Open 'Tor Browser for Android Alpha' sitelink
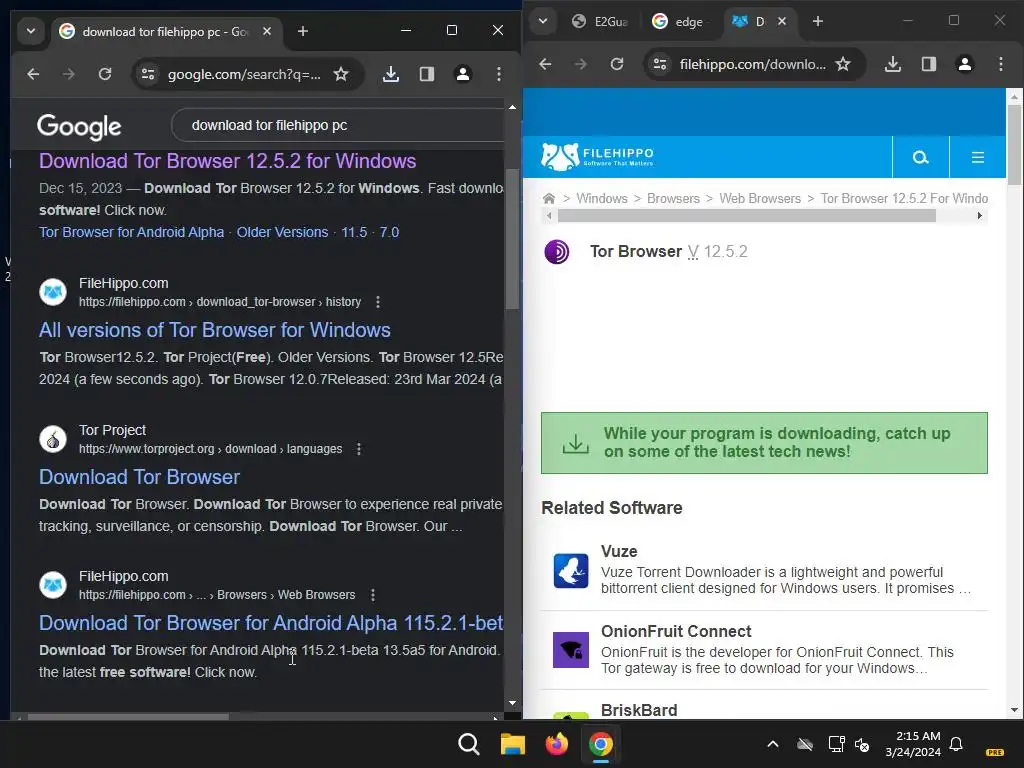This screenshot has height=768, width=1024. 131,232
